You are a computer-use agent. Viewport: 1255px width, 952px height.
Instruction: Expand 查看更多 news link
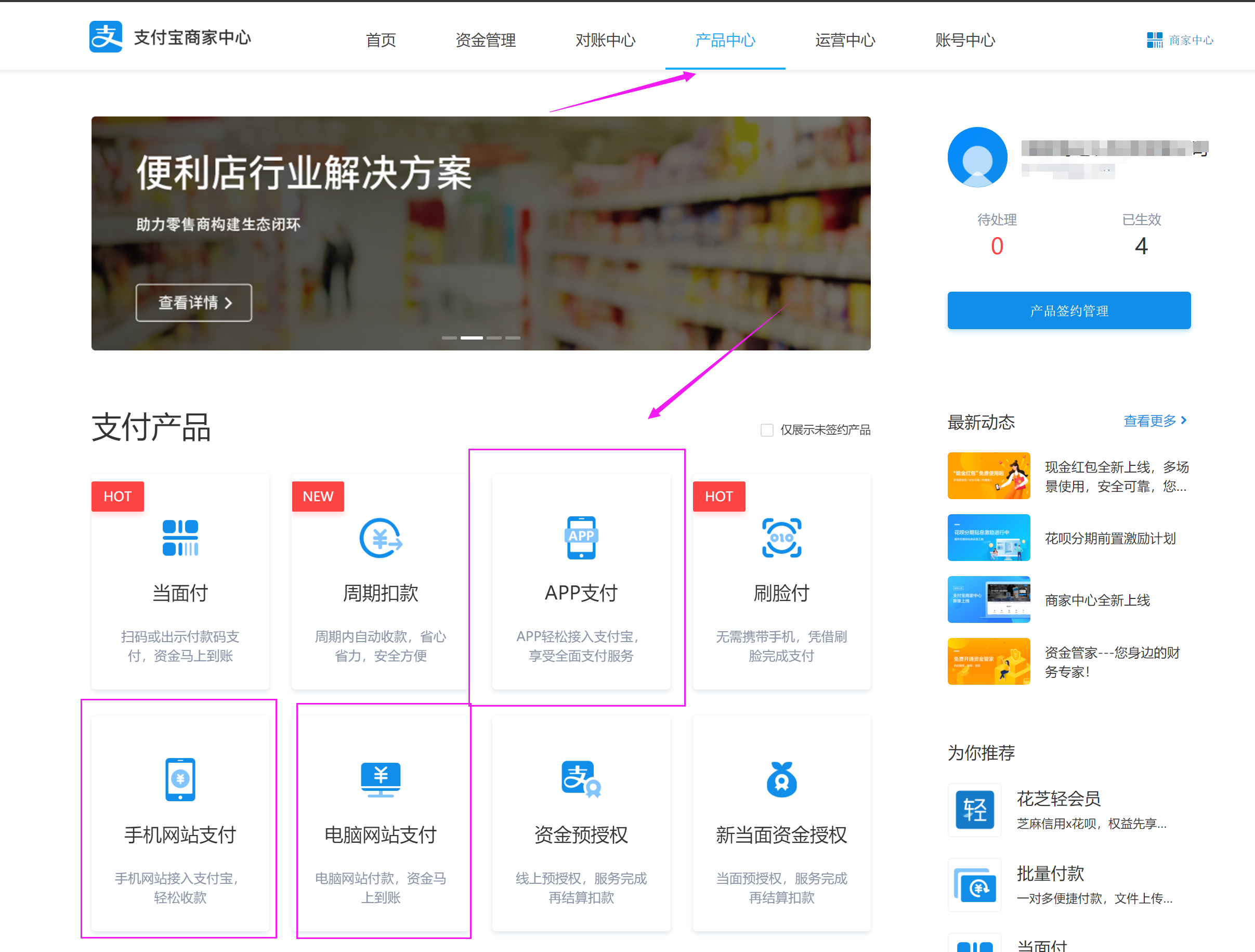(1155, 421)
